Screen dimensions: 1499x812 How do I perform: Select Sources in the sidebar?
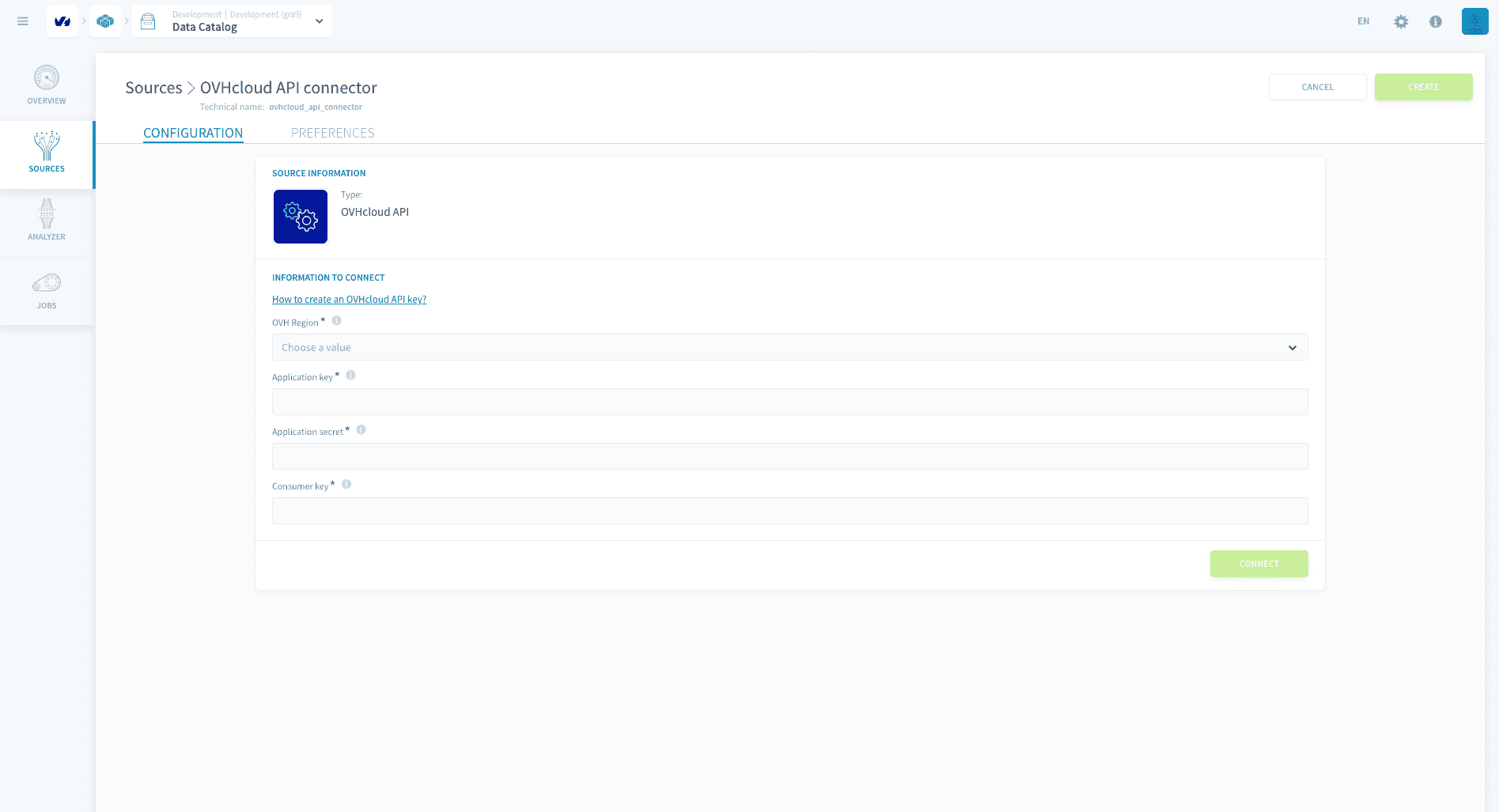click(47, 154)
